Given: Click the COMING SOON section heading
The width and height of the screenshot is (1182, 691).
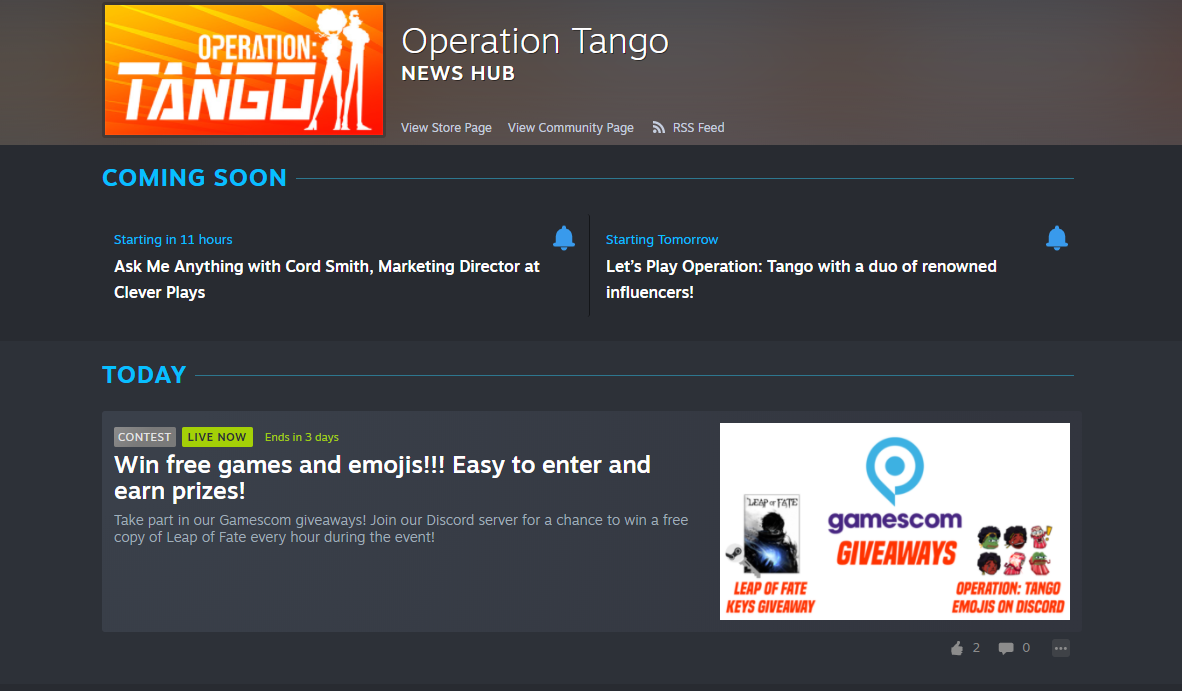Looking at the screenshot, I should (x=194, y=178).
